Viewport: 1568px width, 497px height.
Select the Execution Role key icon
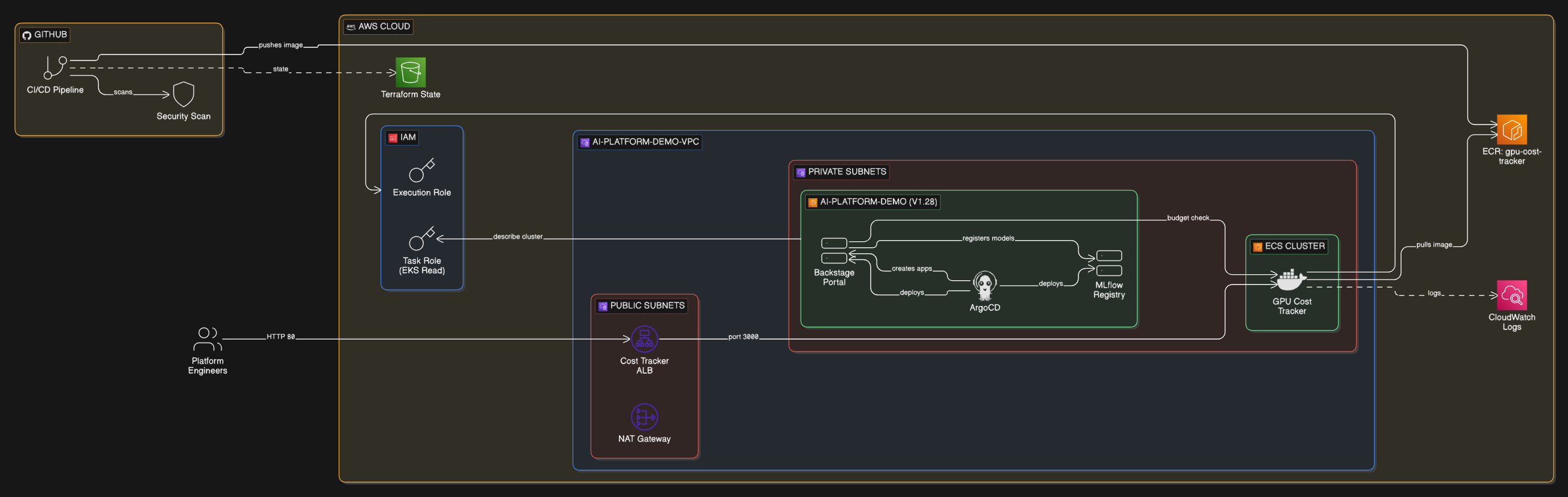coord(422,170)
